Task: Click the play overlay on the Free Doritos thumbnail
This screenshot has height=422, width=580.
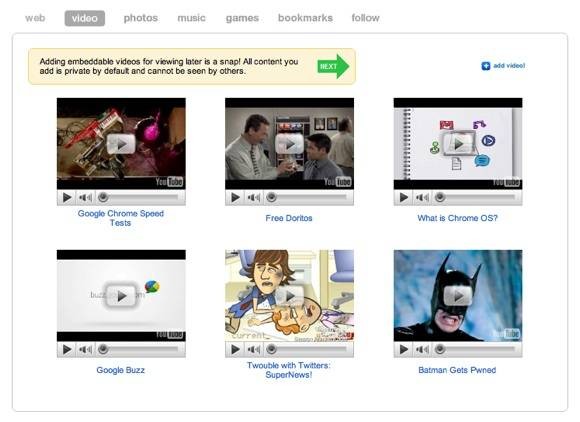Action: click(x=289, y=144)
